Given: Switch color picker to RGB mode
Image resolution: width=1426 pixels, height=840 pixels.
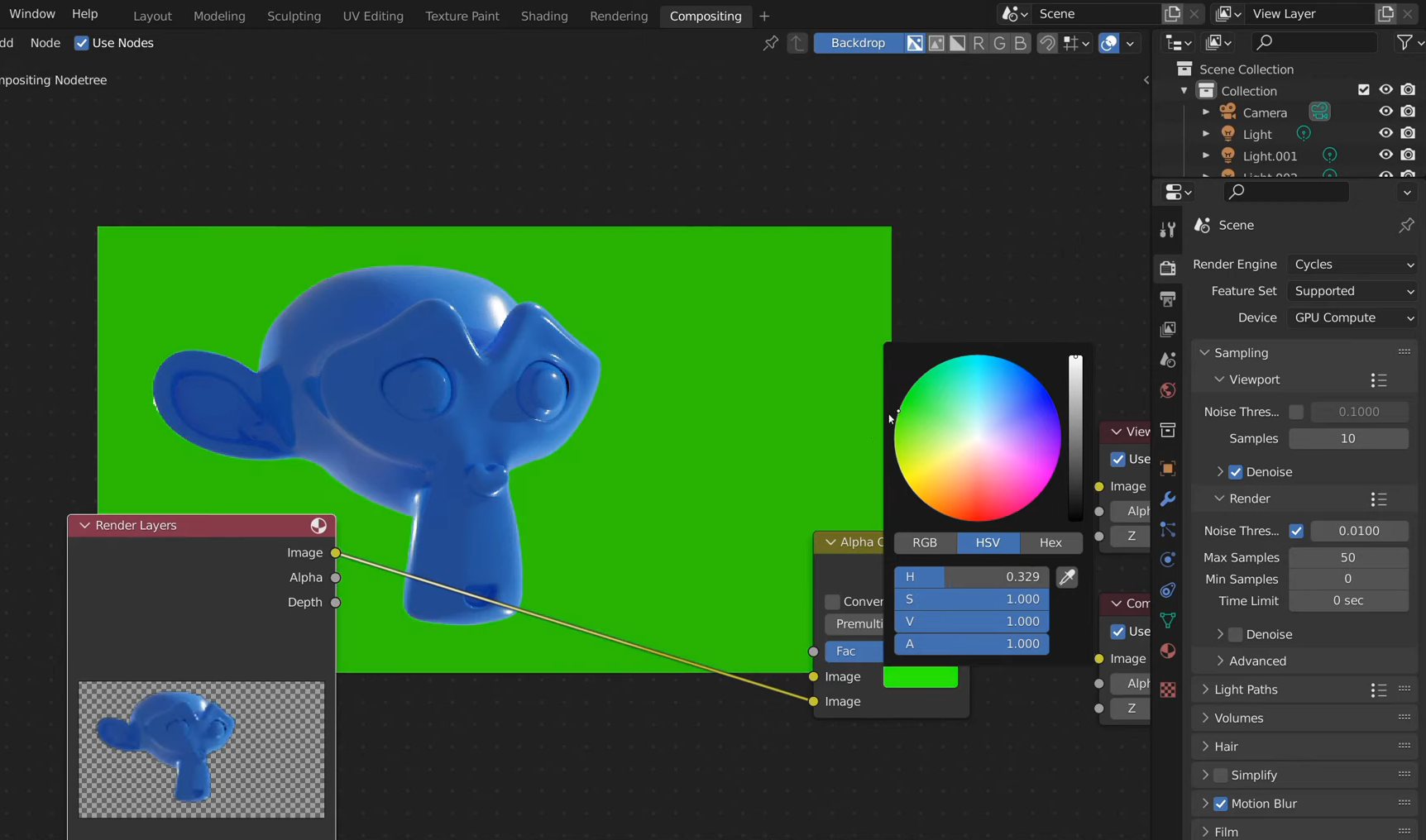Looking at the screenshot, I should tap(925, 542).
